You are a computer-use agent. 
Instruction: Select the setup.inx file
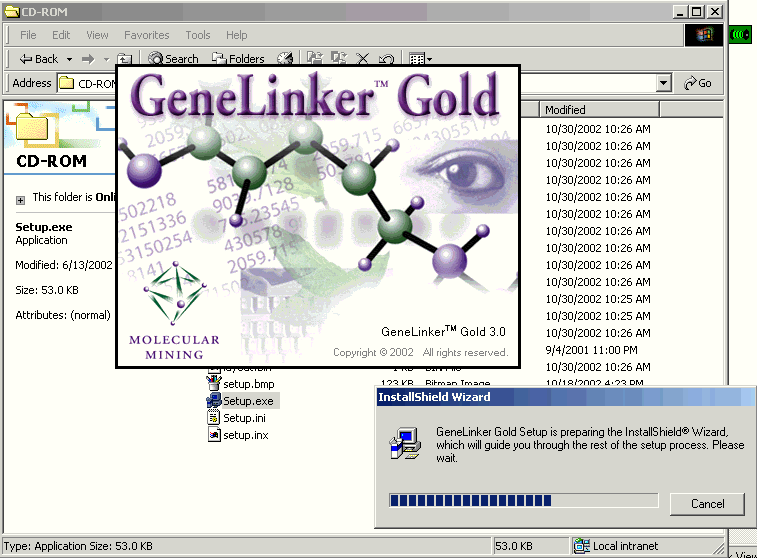[x=246, y=435]
